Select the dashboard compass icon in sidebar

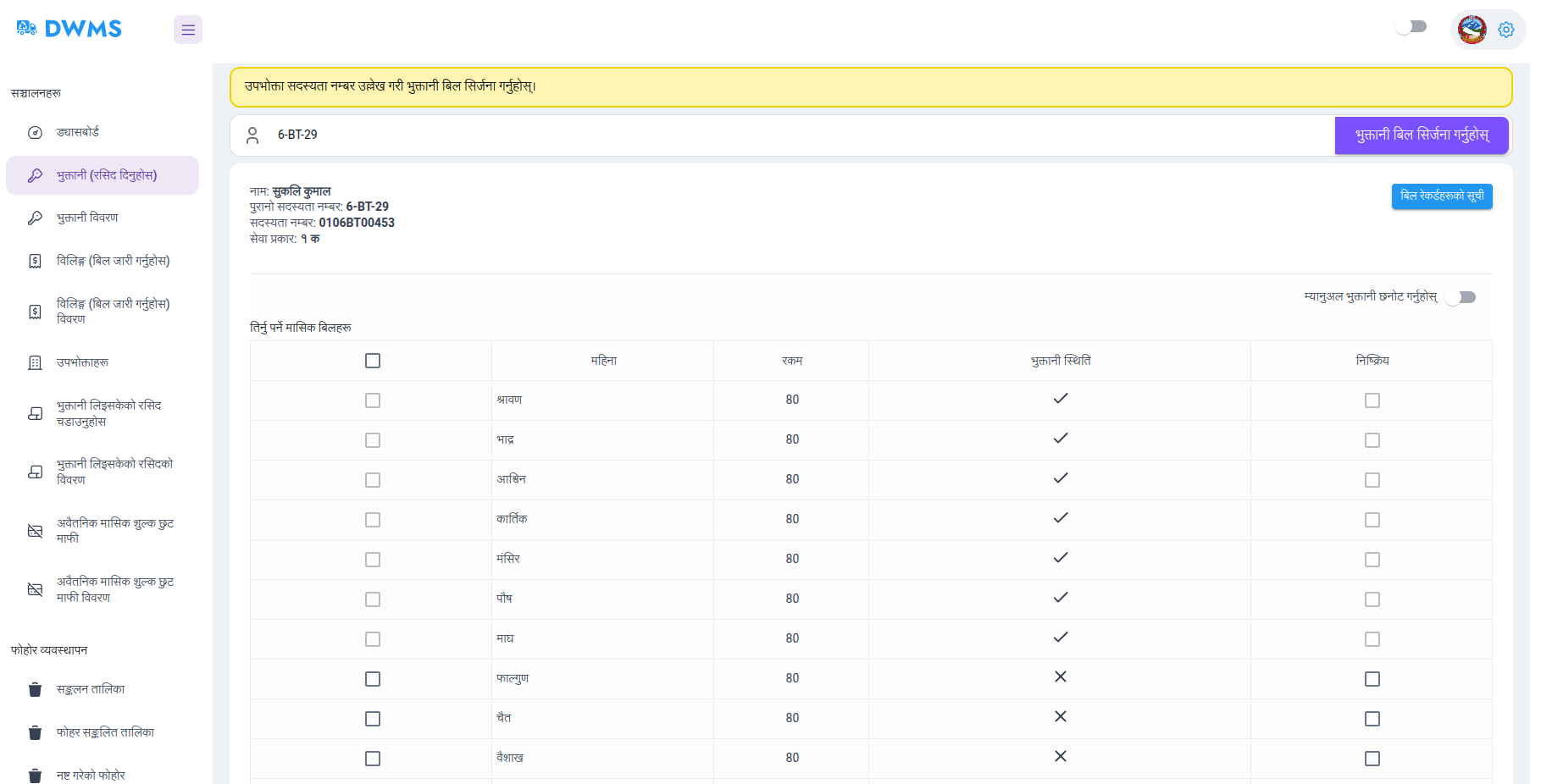click(x=35, y=132)
